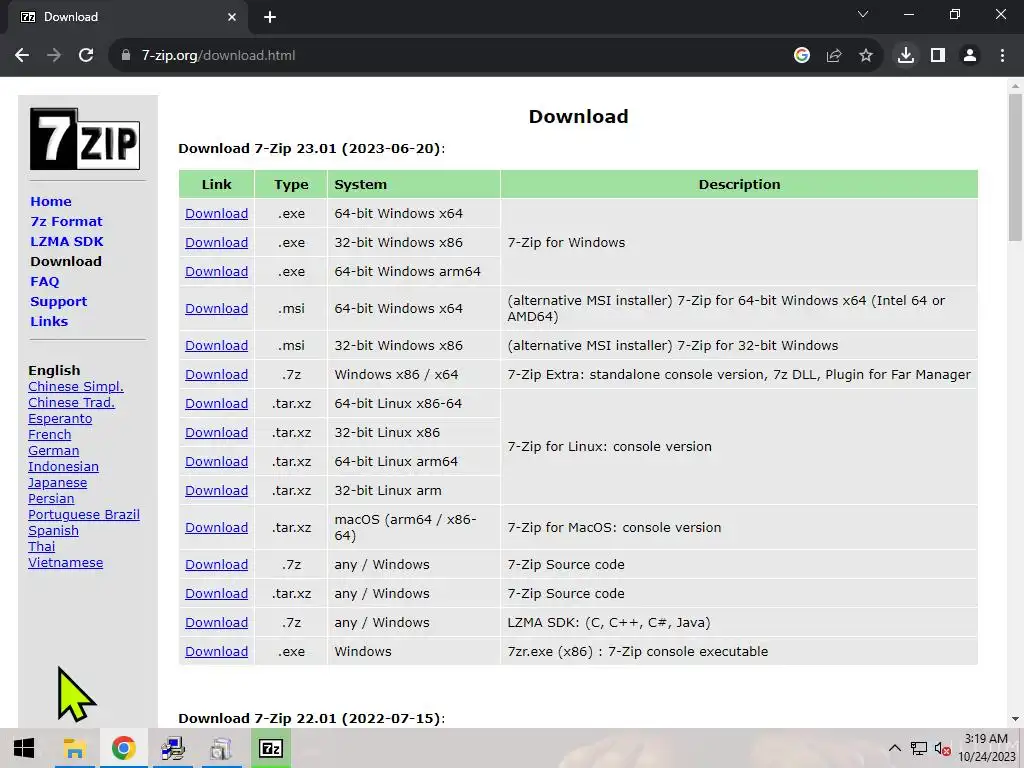Download 32-bit Linux x86 tar.xz
Viewport: 1024px width, 768px height.
[216, 432]
